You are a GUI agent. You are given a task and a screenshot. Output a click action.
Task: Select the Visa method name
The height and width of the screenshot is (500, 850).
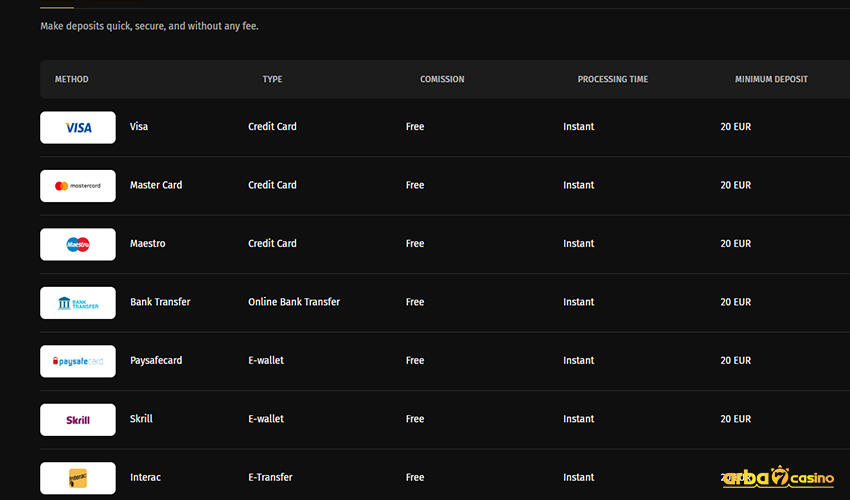tap(139, 127)
